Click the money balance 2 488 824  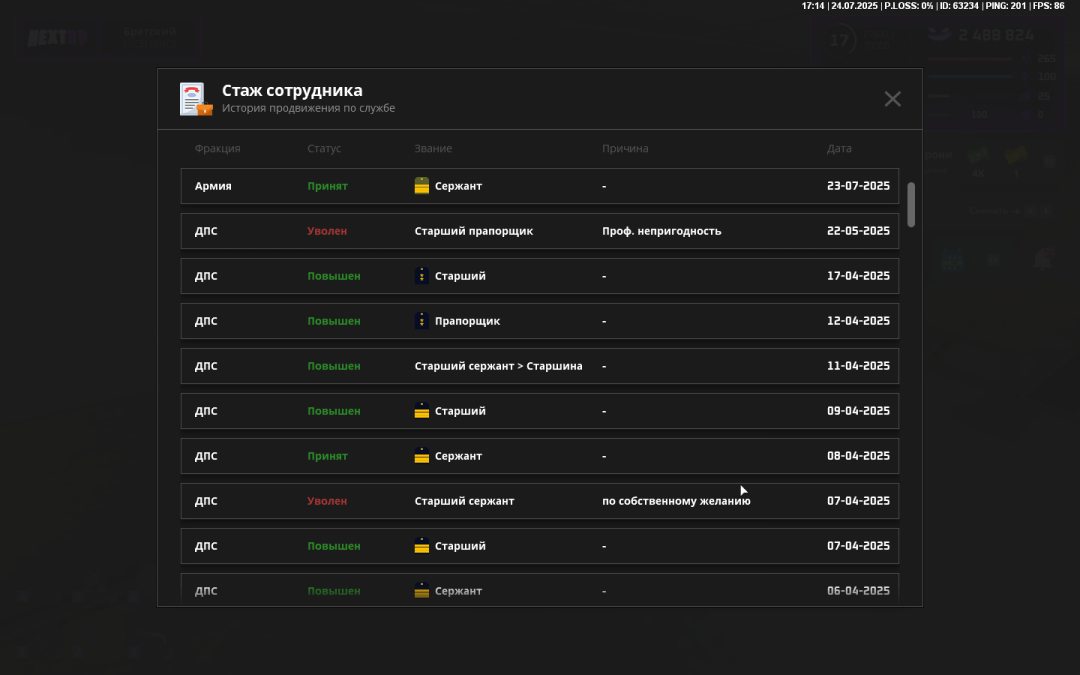click(x=996, y=36)
